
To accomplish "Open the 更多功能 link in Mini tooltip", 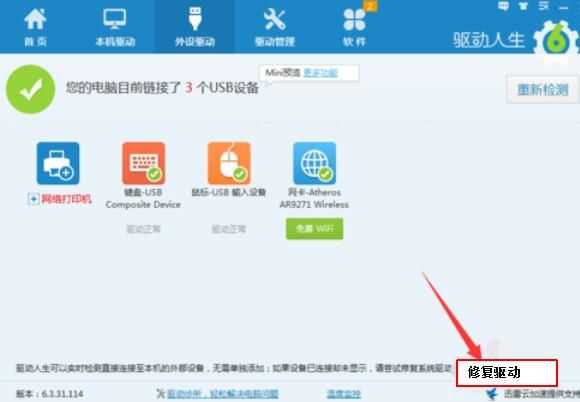I will tap(320, 73).
